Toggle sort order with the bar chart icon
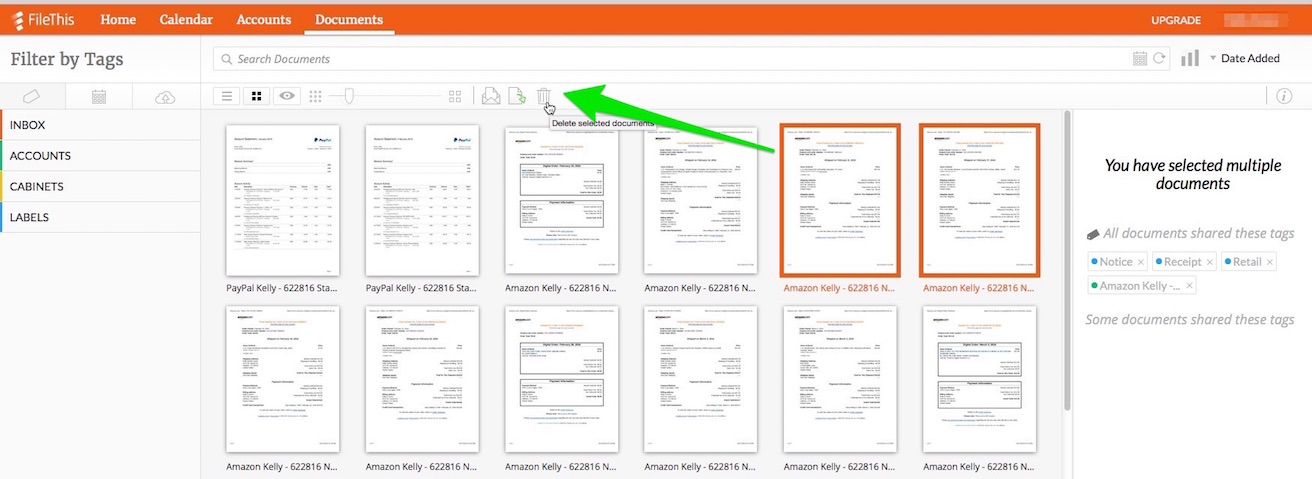 click(x=1190, y=58)
